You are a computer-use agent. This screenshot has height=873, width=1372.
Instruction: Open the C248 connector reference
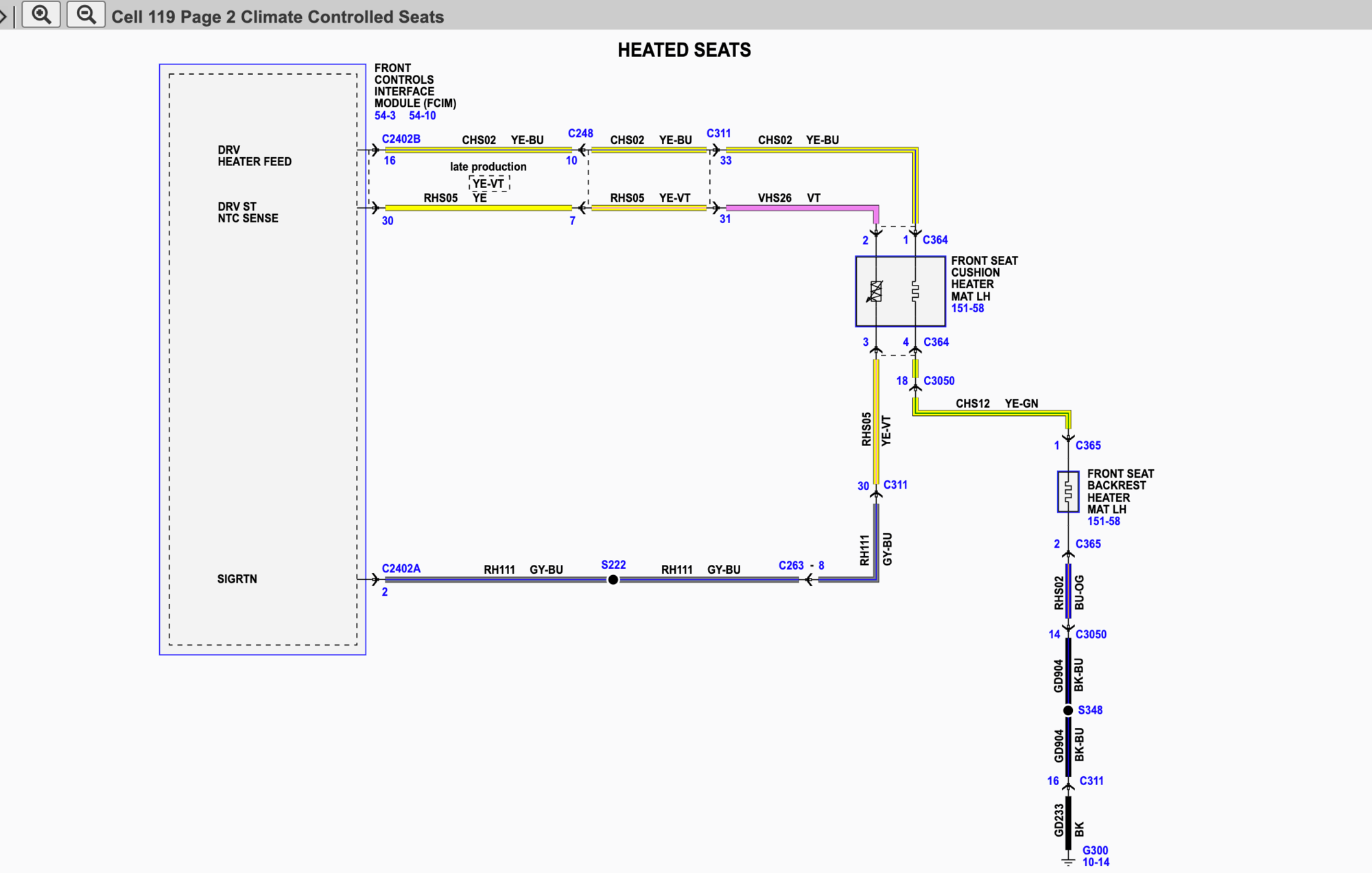coord(580,133)
